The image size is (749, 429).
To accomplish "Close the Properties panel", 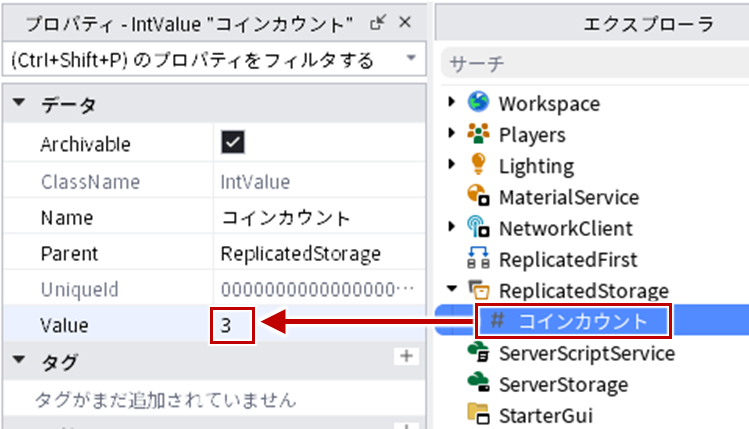I will coord(405,22).
